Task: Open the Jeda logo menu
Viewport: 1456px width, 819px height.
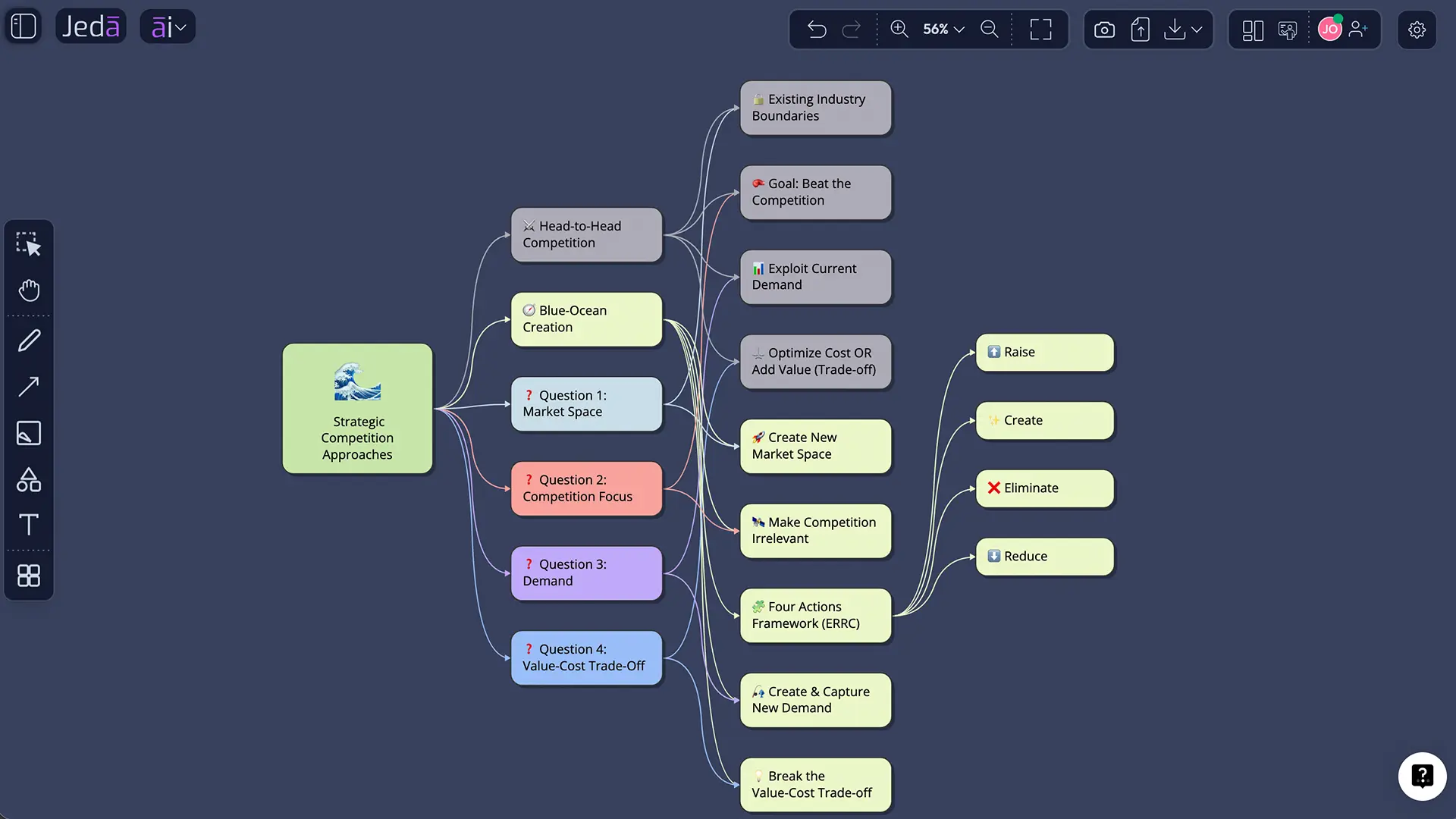Action: point(91,27)
